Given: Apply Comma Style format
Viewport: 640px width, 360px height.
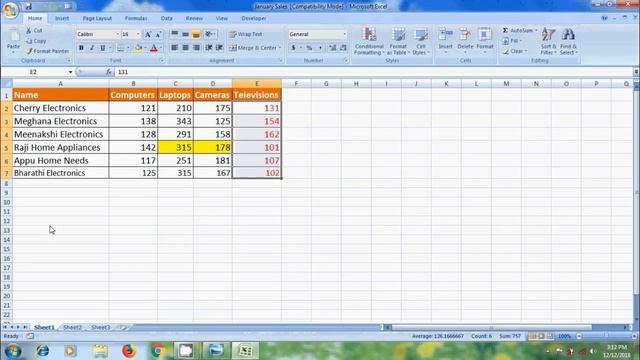Looking at the screenshot, I should click(320, 48).
